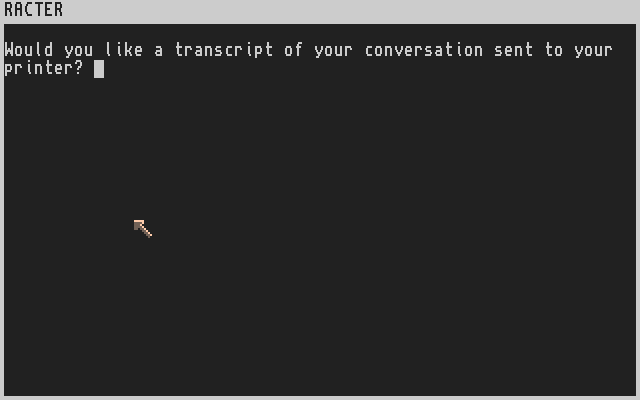Click the block text cursor after printer?

click(99, 69)
